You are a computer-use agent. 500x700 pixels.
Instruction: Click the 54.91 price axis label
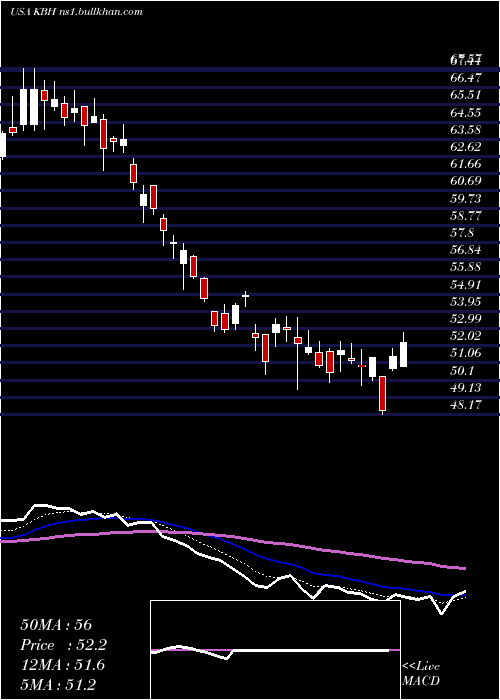pyautogui.click(x=466, y=285)
